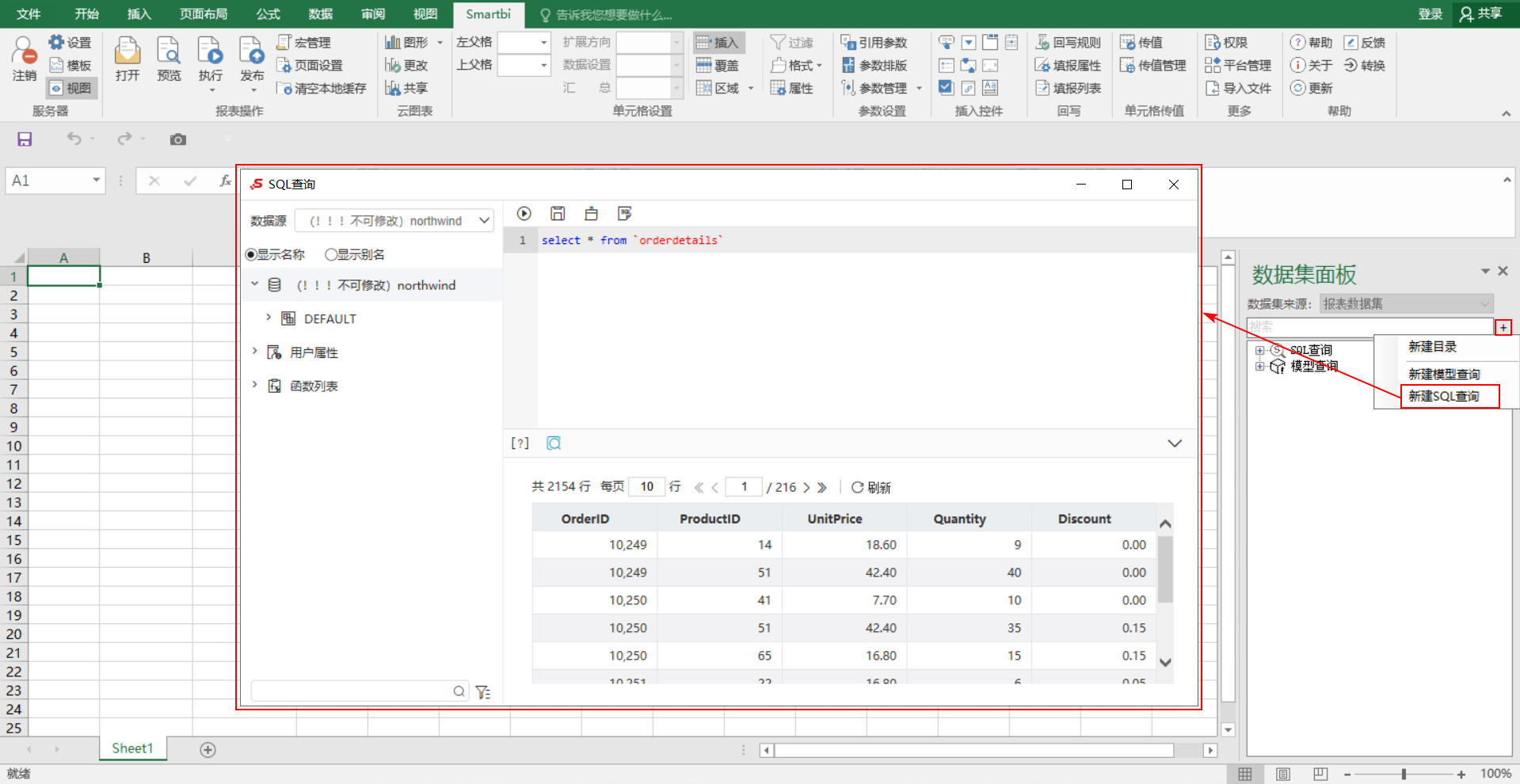
Task: Click the Name Box showing A1
Action: click(x=55, y=181)
